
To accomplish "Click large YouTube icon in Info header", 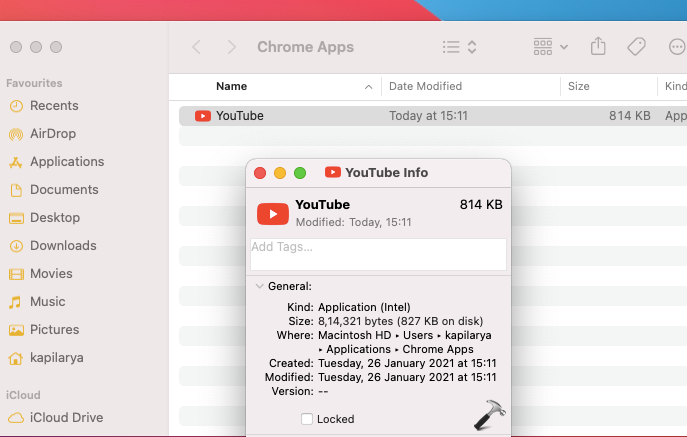I will coord(273,214).
